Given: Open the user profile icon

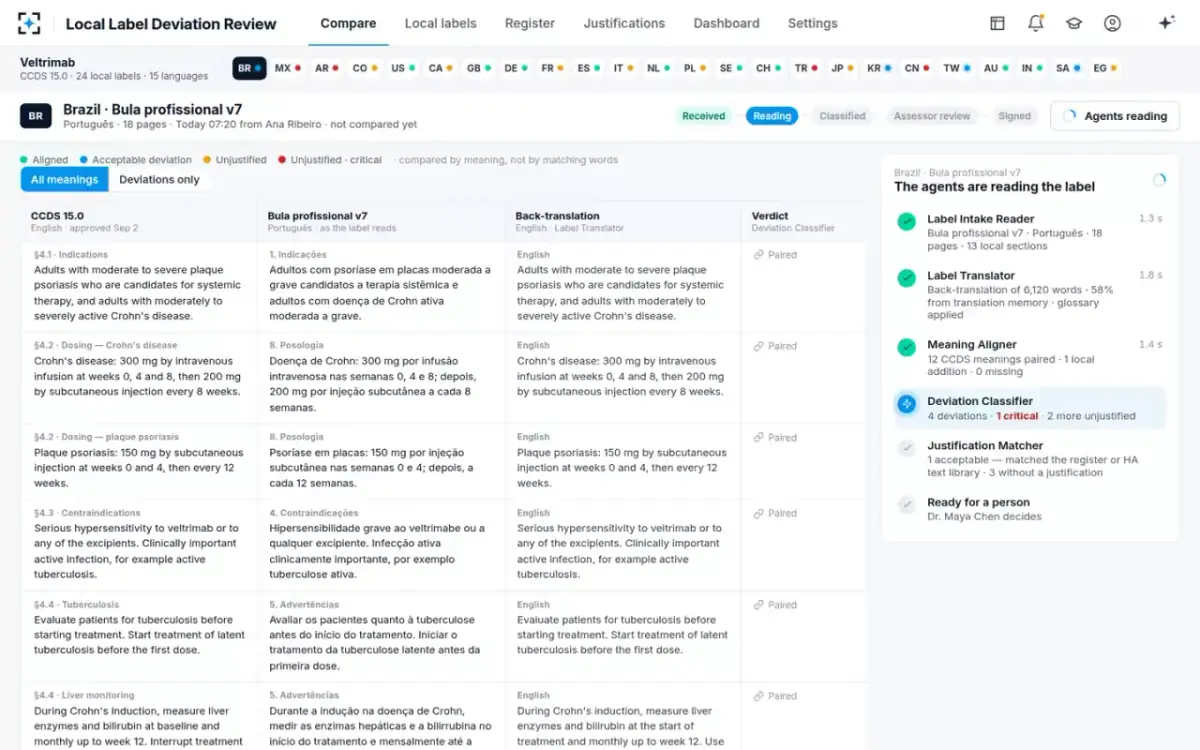Looking at the screenshot, I should tap(1112, 23).
